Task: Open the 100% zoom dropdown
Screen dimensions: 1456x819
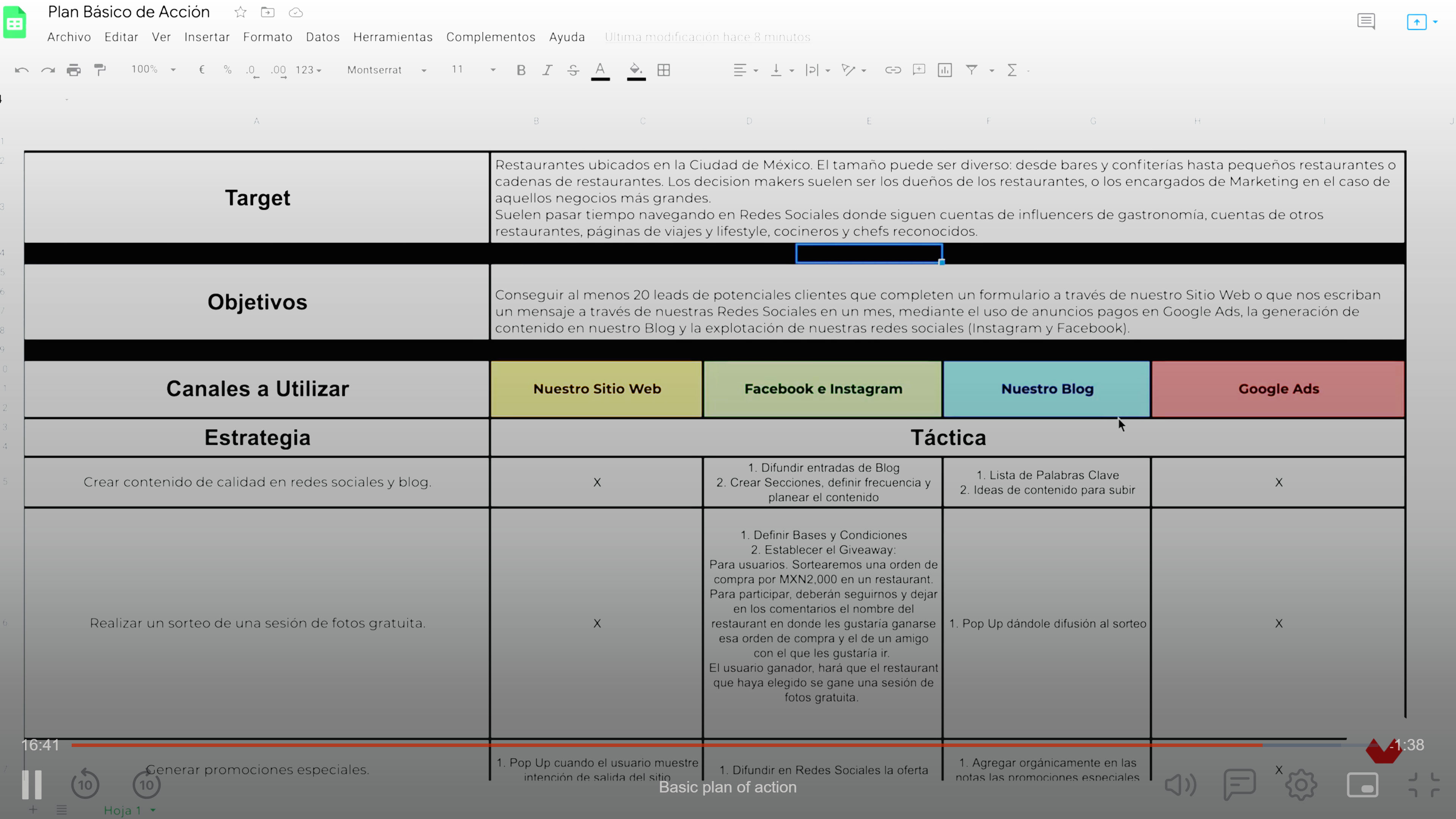Action: [153, 69]
